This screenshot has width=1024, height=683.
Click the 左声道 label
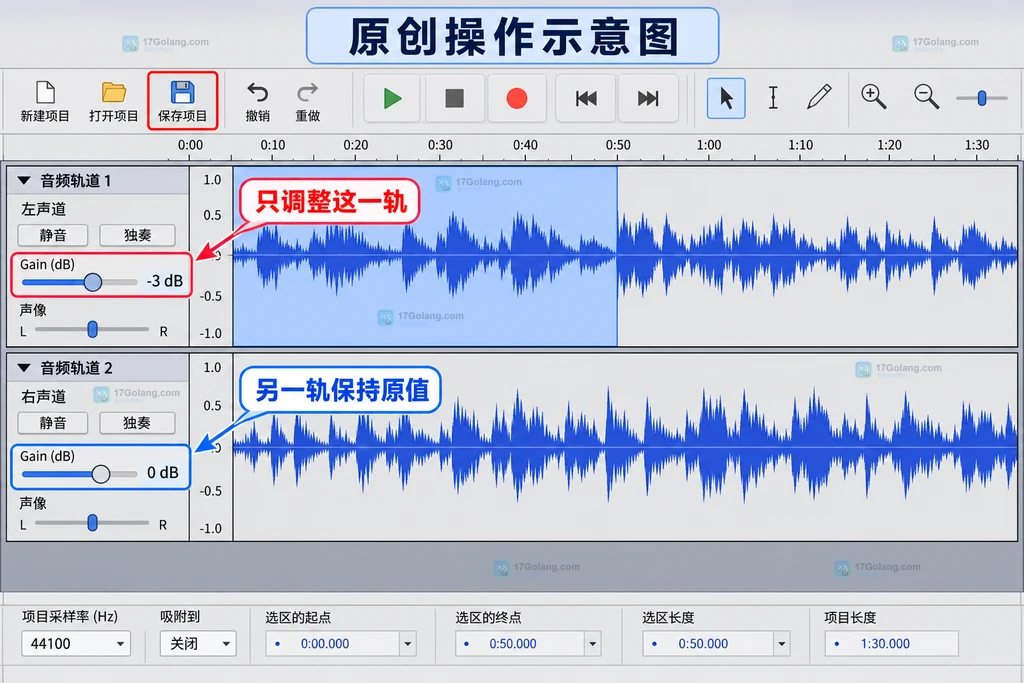coord(44,209)
